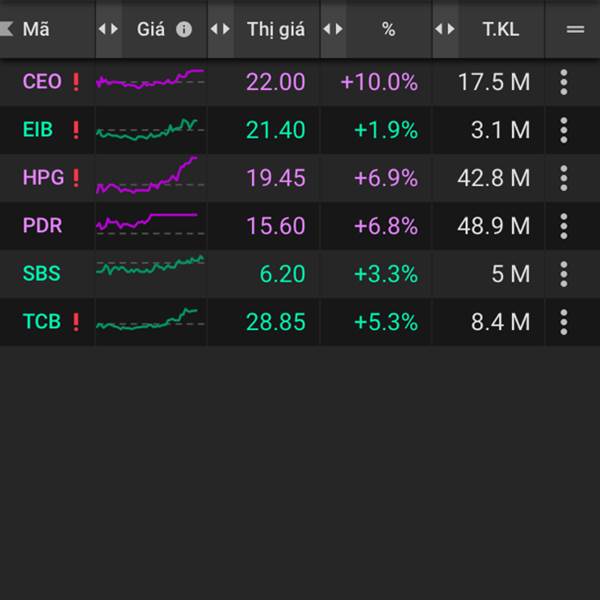Sort by the Mã column header

[36, 29]
